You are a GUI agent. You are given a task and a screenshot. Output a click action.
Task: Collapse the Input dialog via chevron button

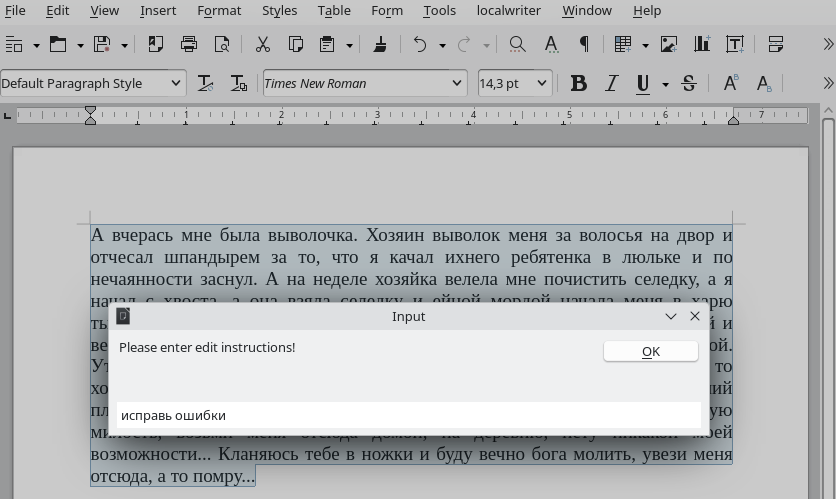pyautogui.click(x=671, y=316)
